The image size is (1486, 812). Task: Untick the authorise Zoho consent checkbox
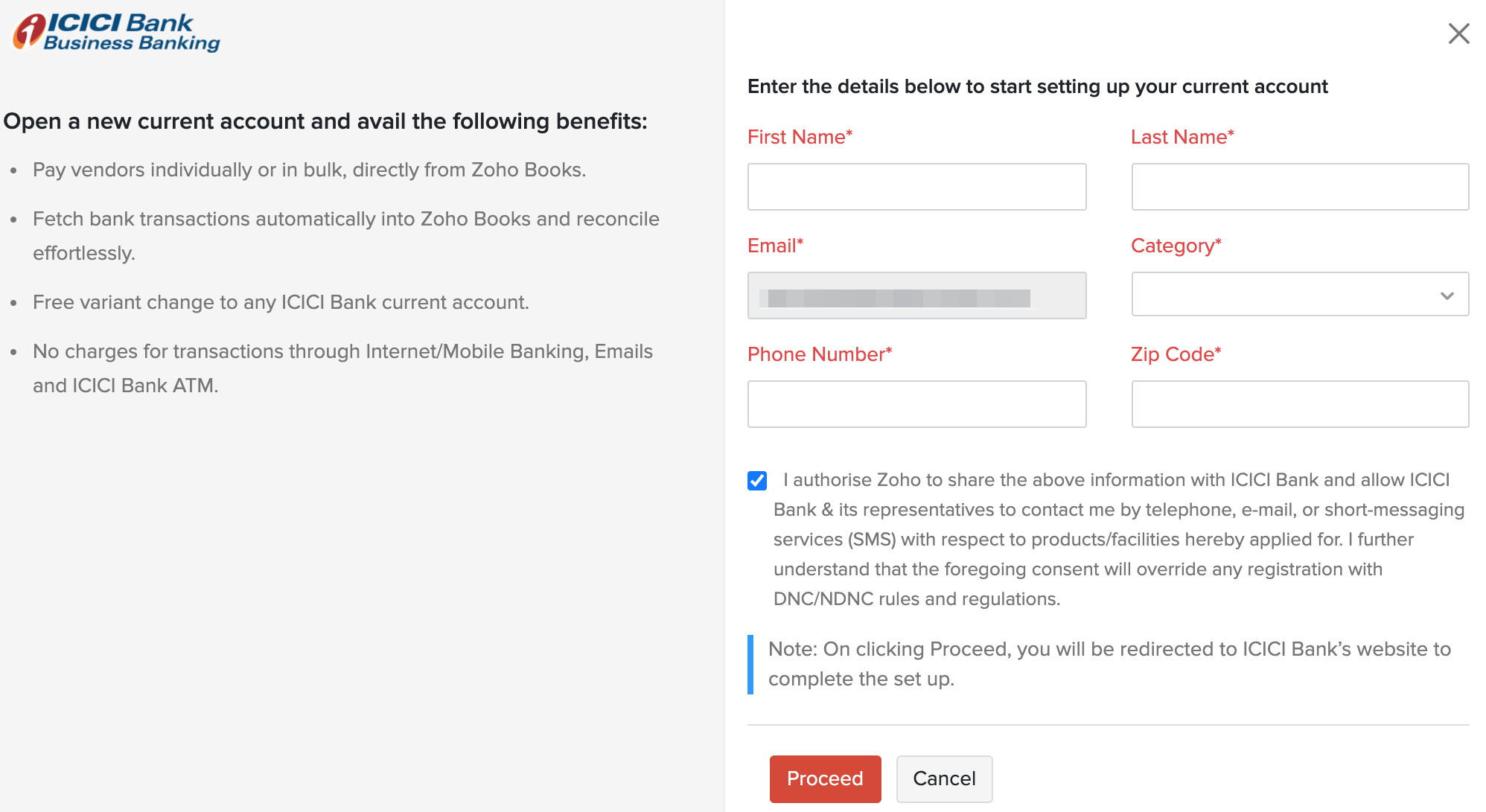[757, 481]
